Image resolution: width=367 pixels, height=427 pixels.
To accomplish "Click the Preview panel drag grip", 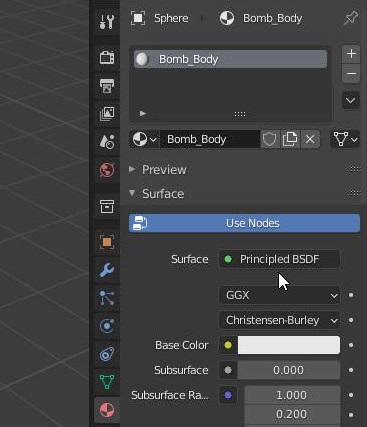I will pyautogui.click(x=355, y=169).
